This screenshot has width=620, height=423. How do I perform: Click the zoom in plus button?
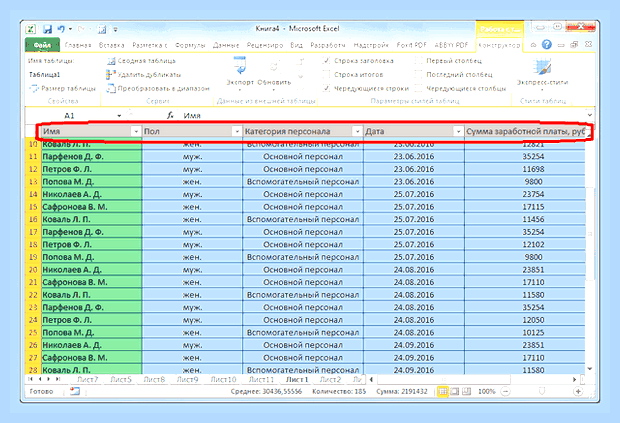578,391
